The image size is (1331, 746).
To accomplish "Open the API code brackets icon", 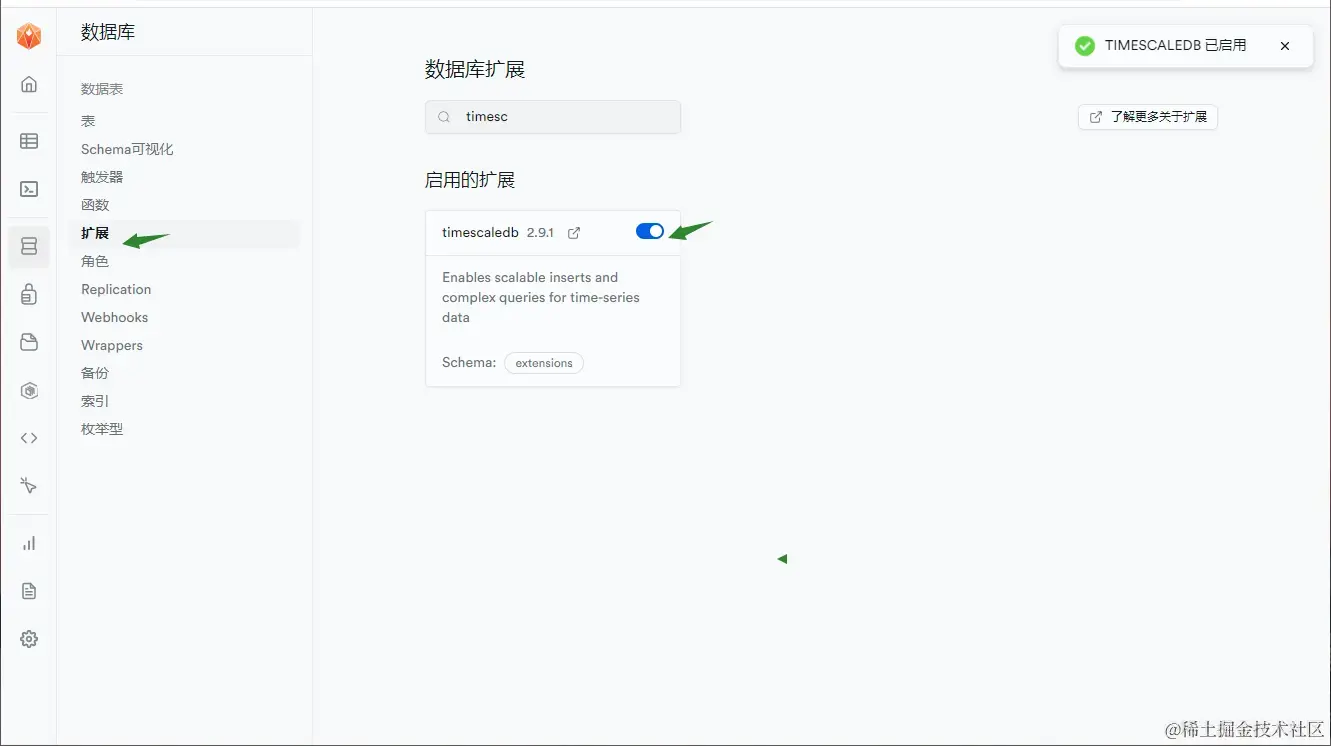I will (x=29, y=438).
